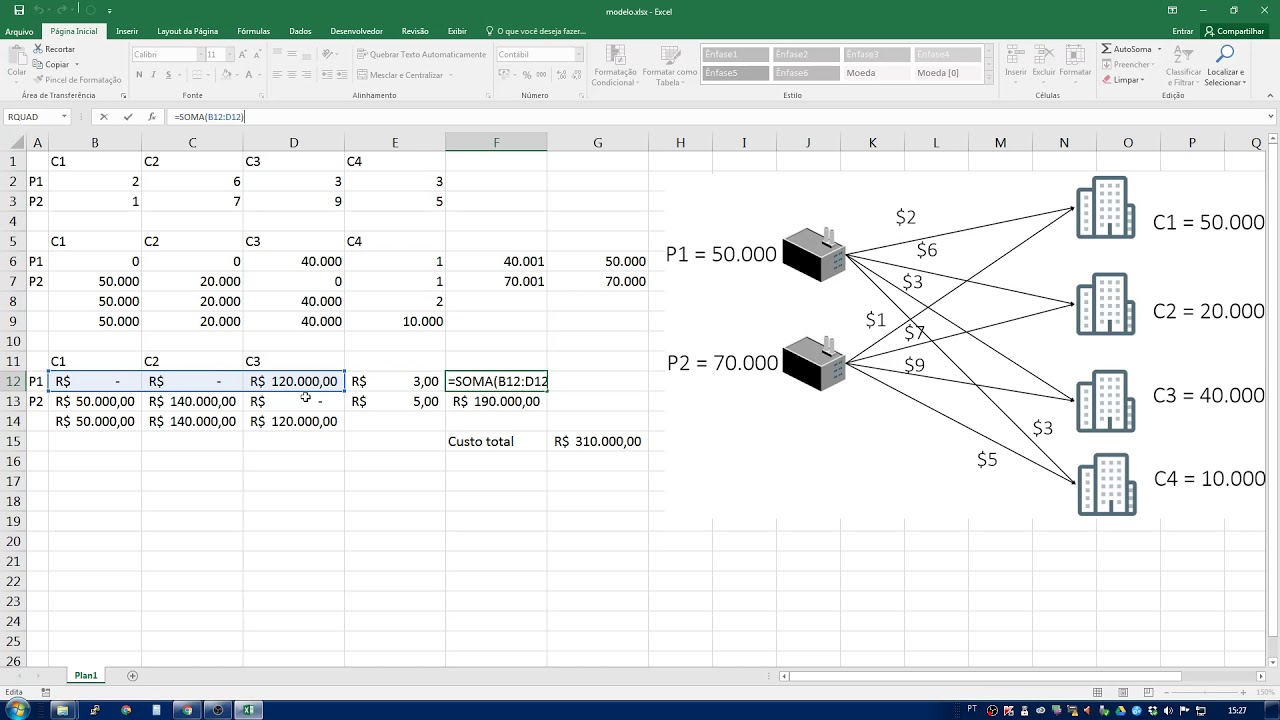Screen dimensions: 1280x720
Task: Collapse the ribbon with the caret
Action: [1270, 96]
